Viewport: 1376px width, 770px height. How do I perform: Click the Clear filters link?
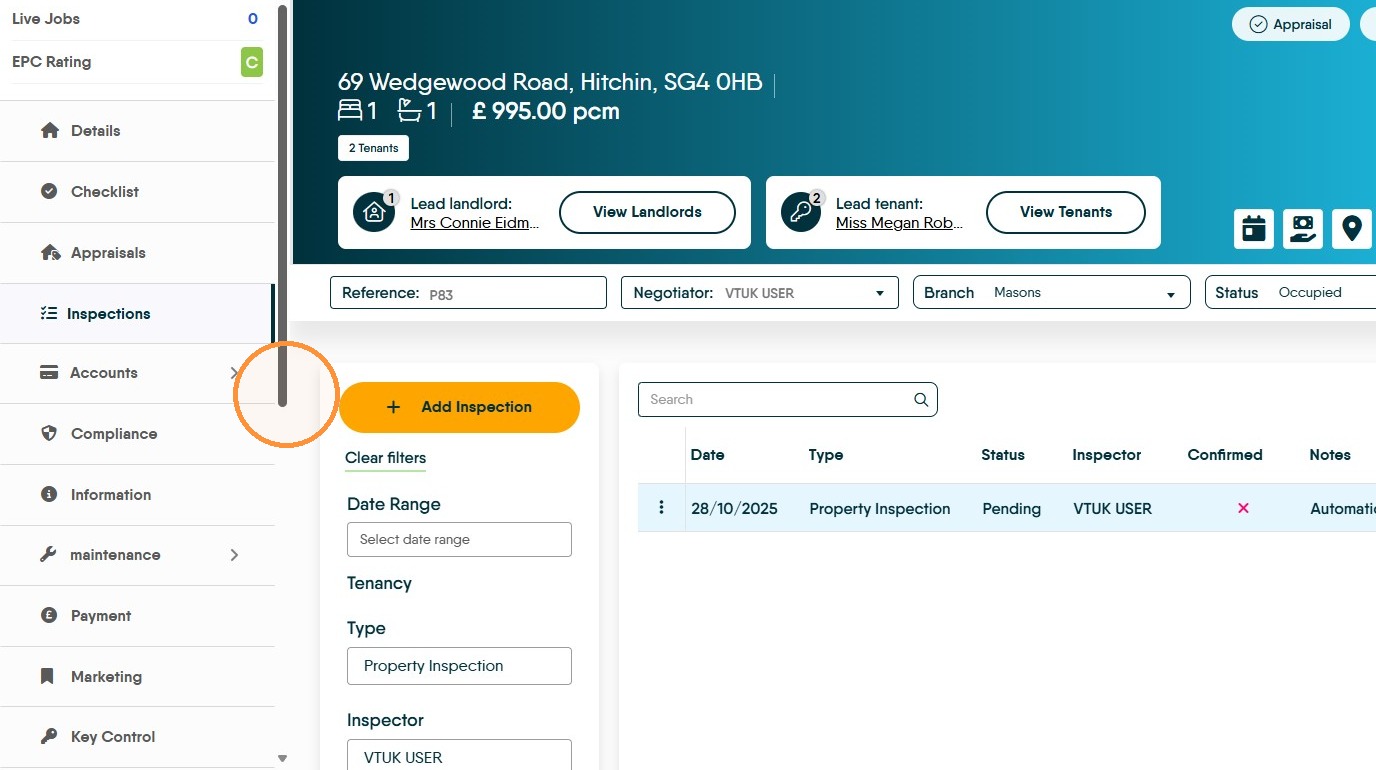point(385,458)
